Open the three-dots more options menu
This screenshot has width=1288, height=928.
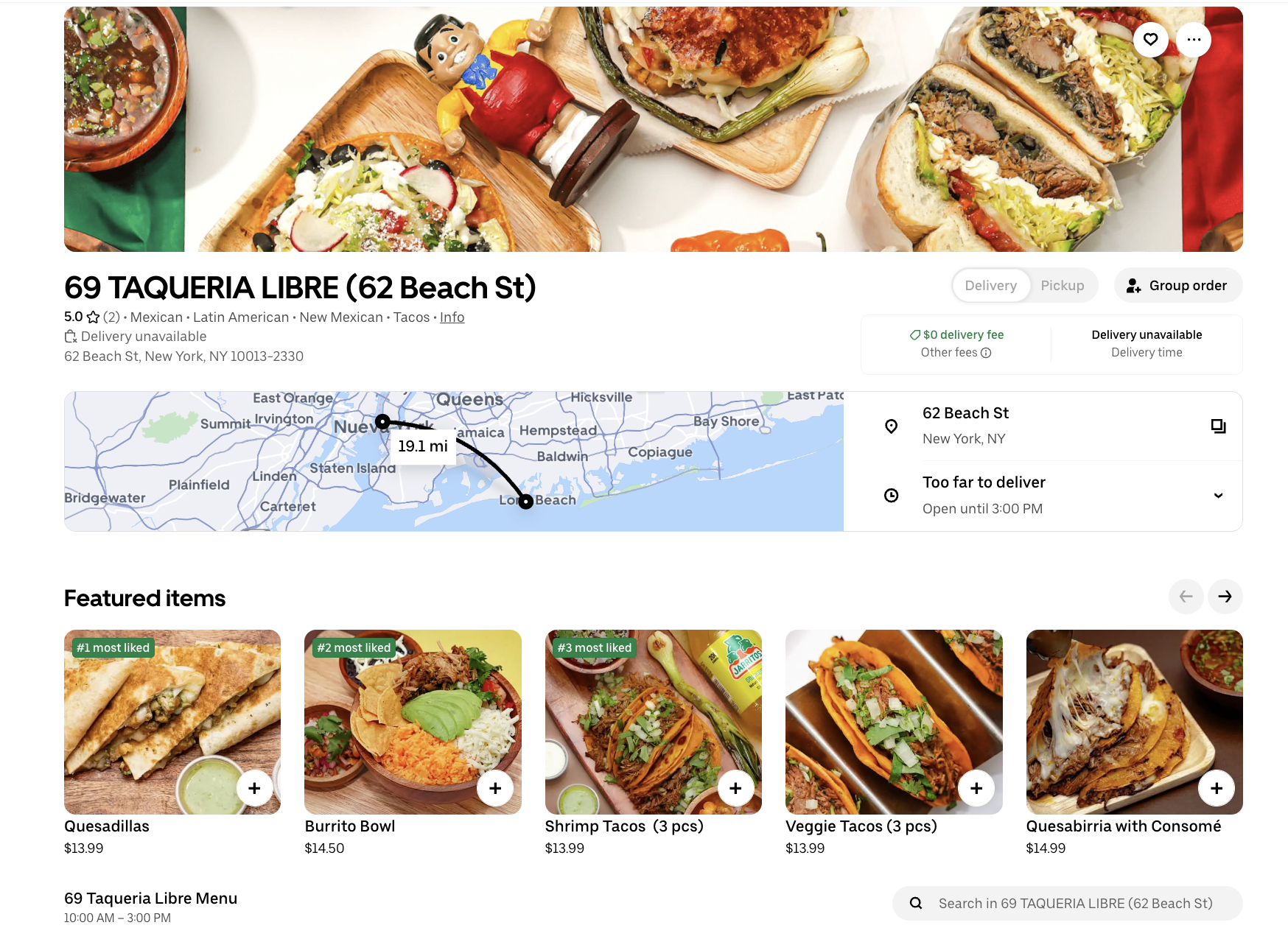pyautogui.click(x=1194, y=40)
